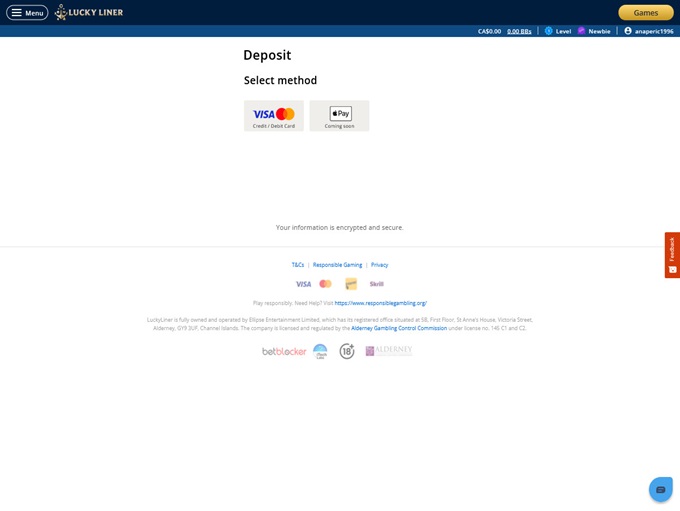Click the 18+ age restriction icon
680x511 pixels.
[347, 351]
